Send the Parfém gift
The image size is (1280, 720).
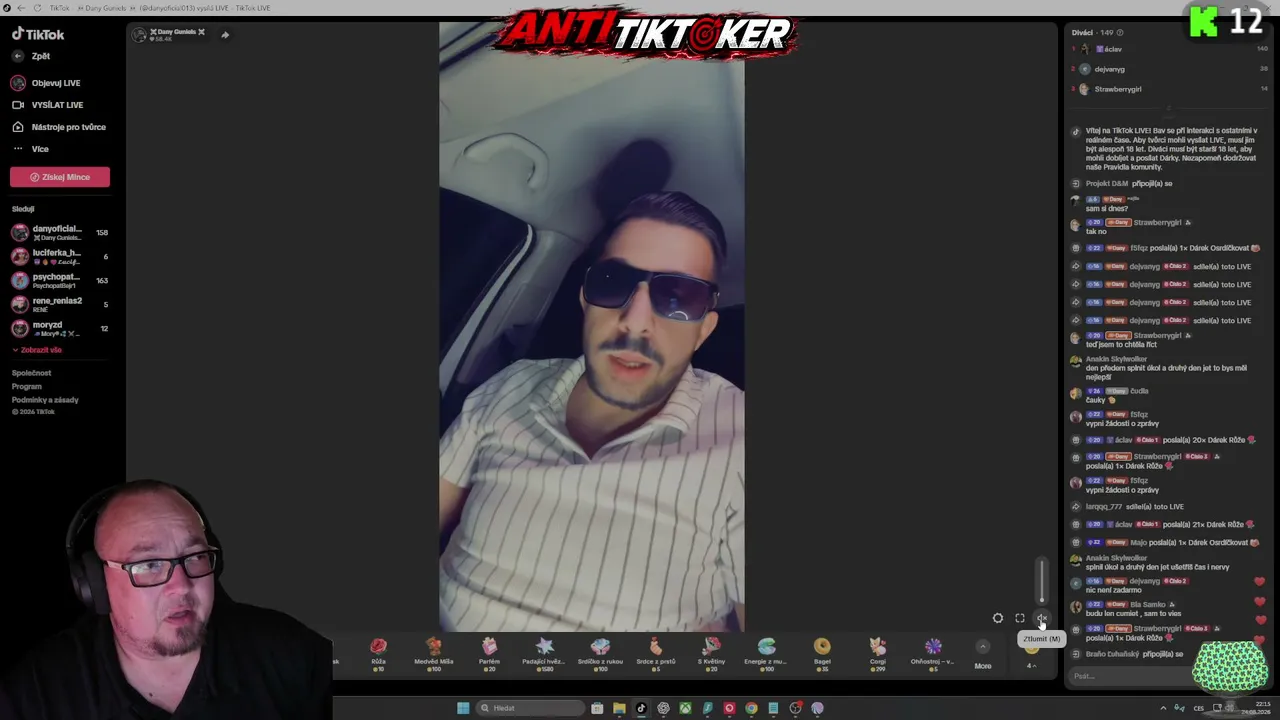tap(489, 653)
